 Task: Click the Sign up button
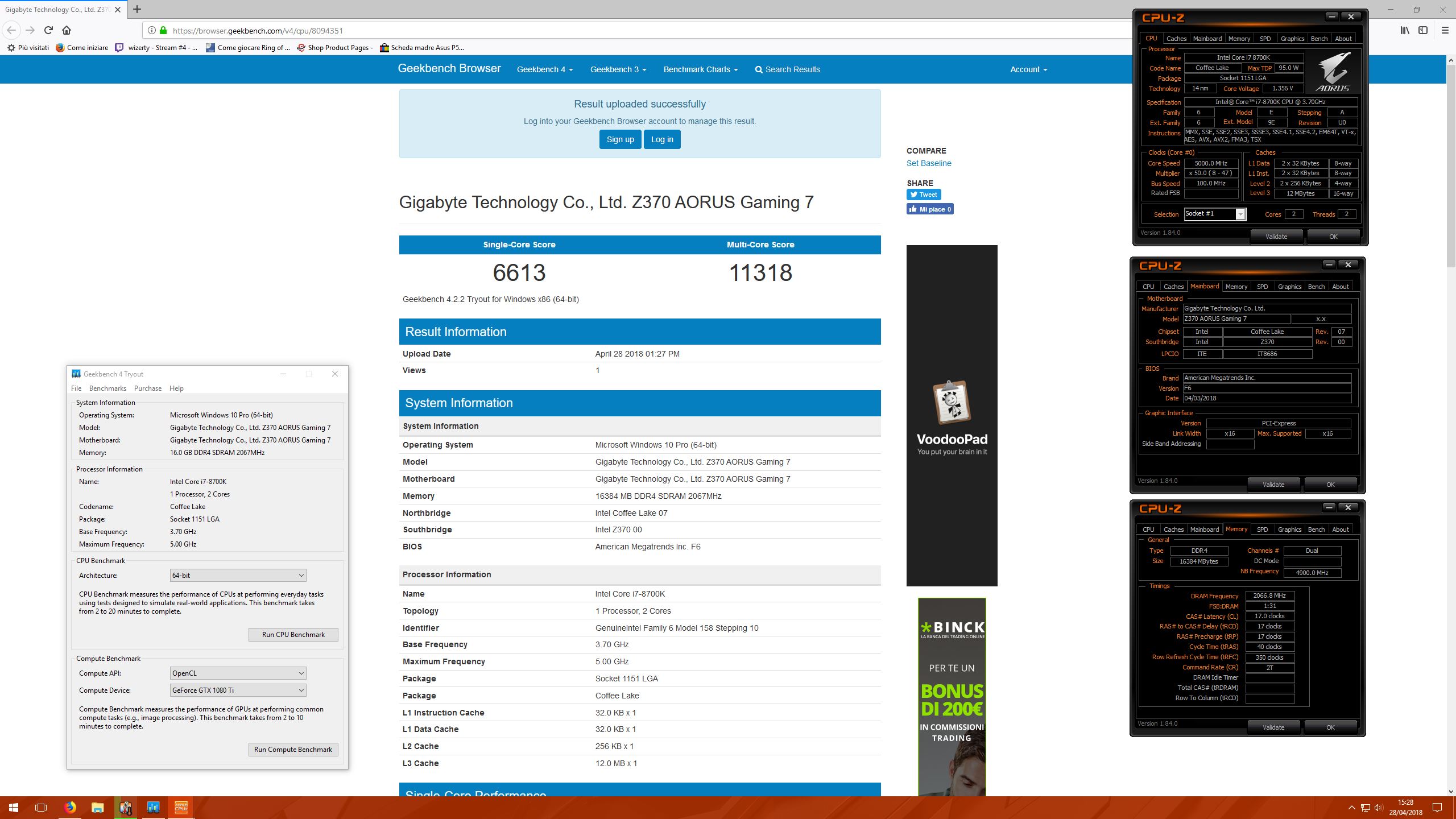(620, 139)
